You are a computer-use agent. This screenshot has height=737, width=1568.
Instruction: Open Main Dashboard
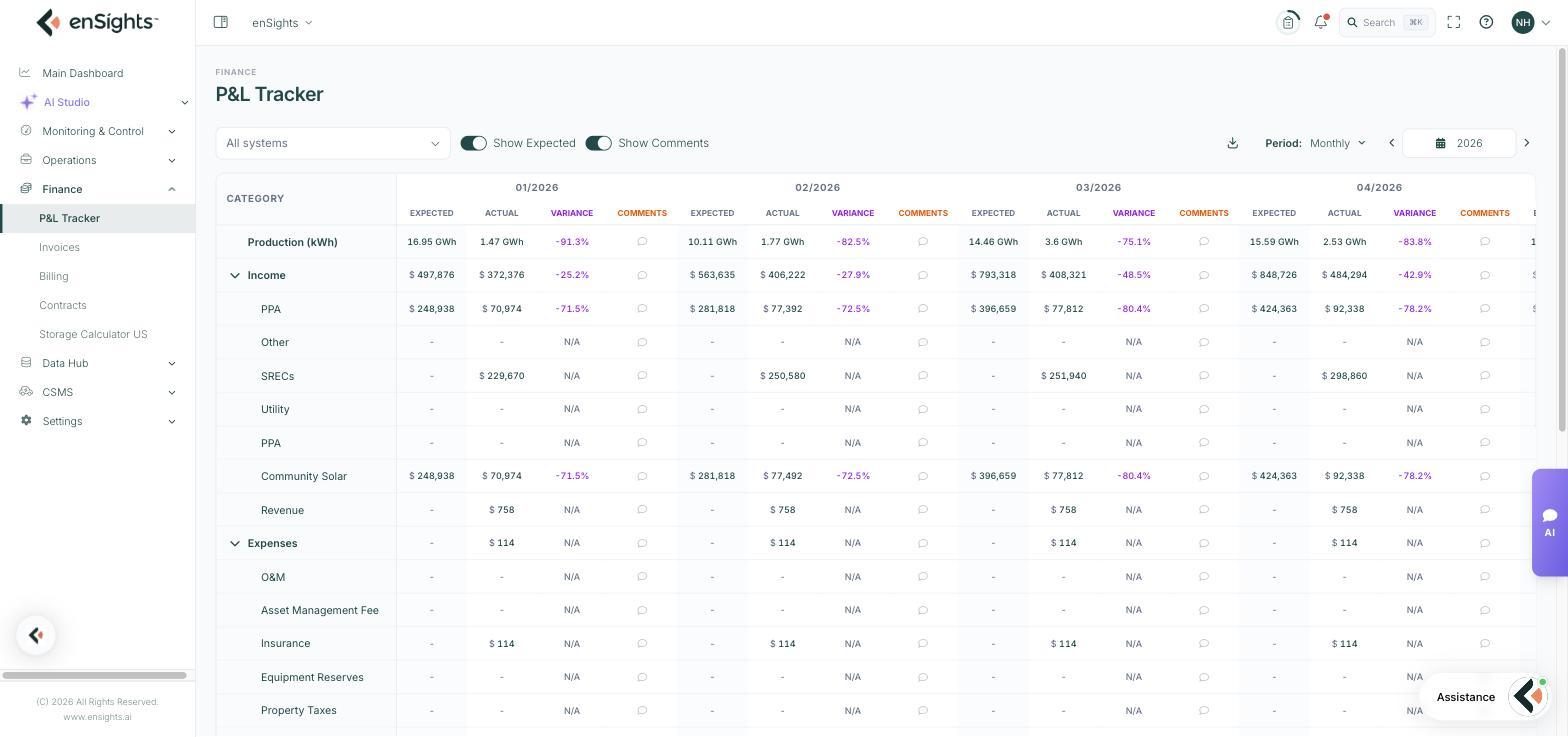97,73
